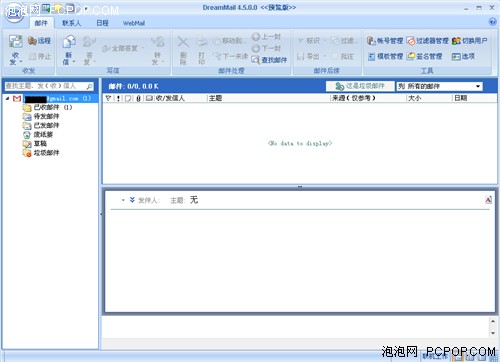This screenshot has width=500, height=362.
Task: Click 移动到 move-to button
Action: (x=229, y=41)
